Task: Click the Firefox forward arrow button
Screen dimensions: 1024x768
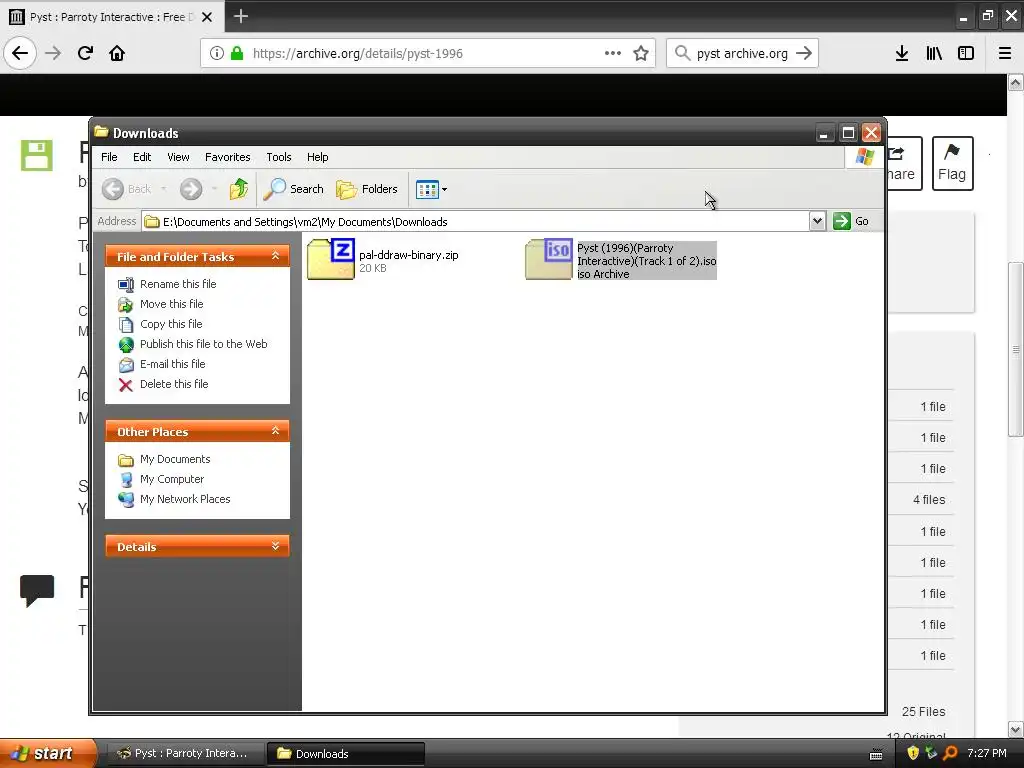Action: 53,53
